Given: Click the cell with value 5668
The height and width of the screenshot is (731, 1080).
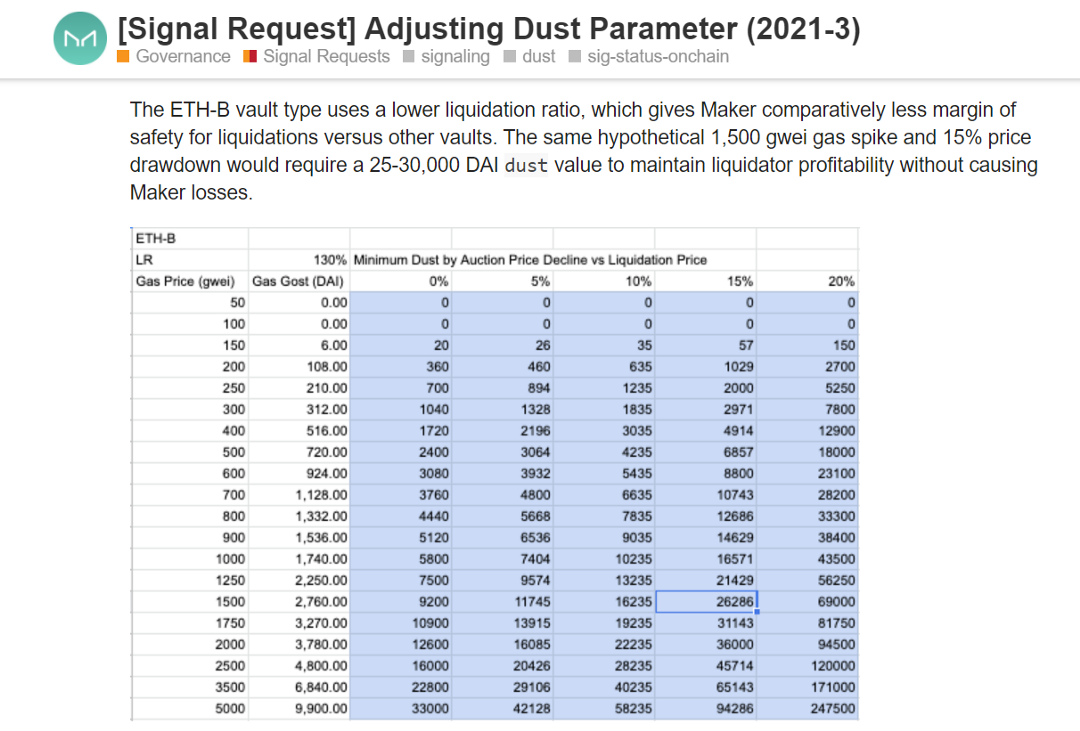Looking at the screenshot, I should pos(503,516).
